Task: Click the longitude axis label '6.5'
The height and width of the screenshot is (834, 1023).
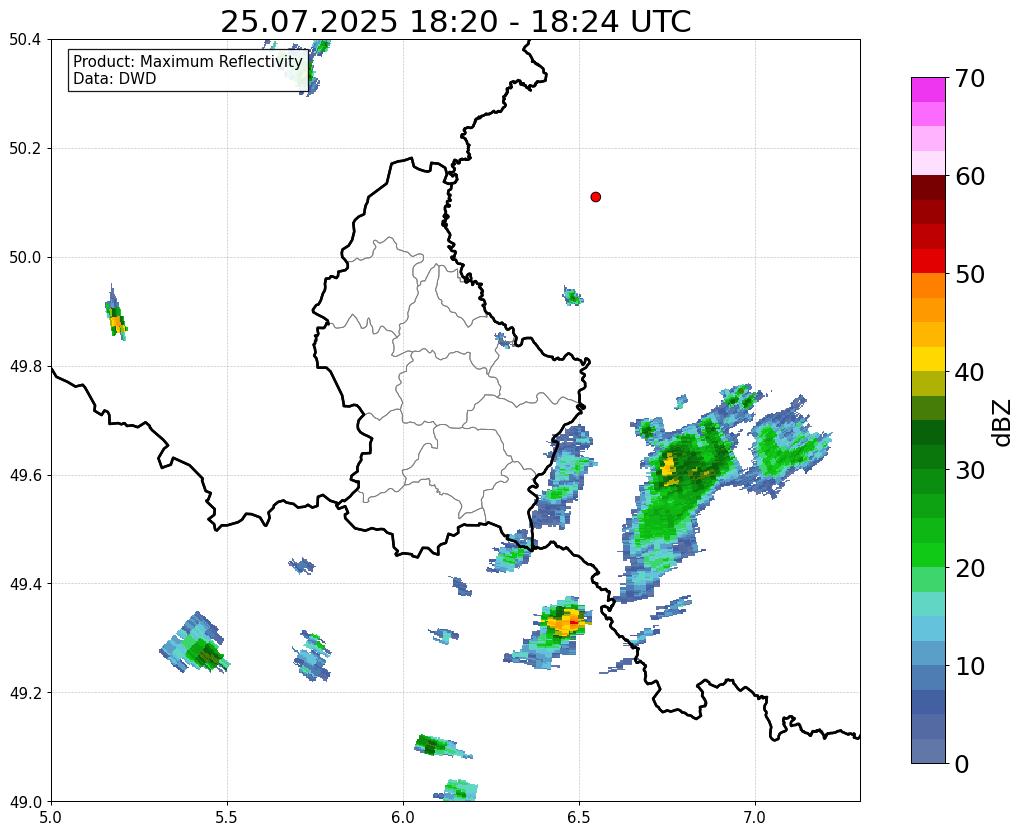Action: [x=579, y=818]
